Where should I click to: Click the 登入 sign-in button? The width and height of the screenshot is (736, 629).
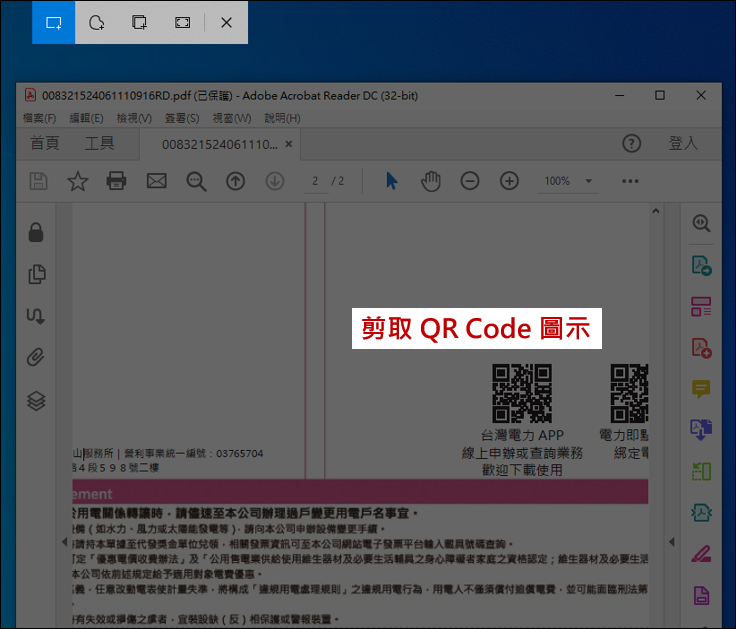[683, 143]
